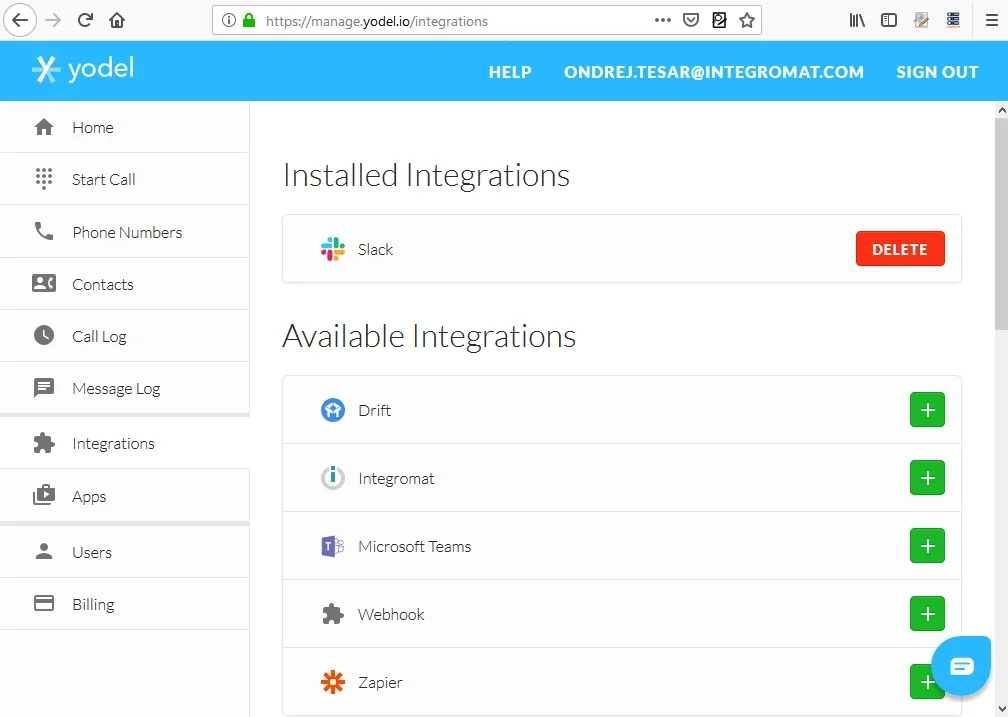Click the Webhook integration name

tap(391, 614)
